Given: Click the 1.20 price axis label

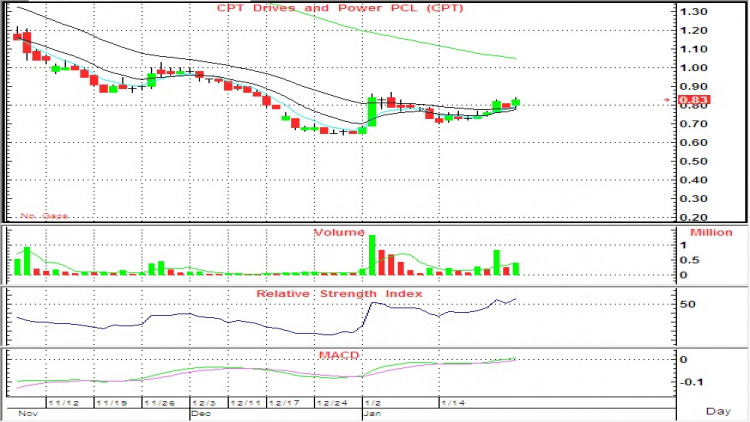Looking at the screenshot, I should click(694, 31).
